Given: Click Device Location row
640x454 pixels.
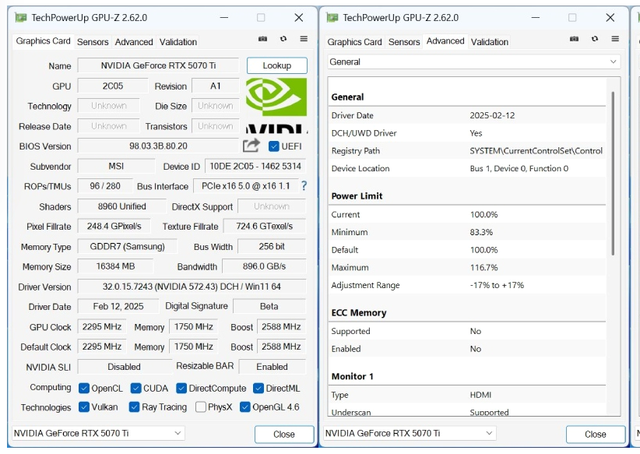Looking at the screenshot, I should pyautogui.click(x=467, y=169).
